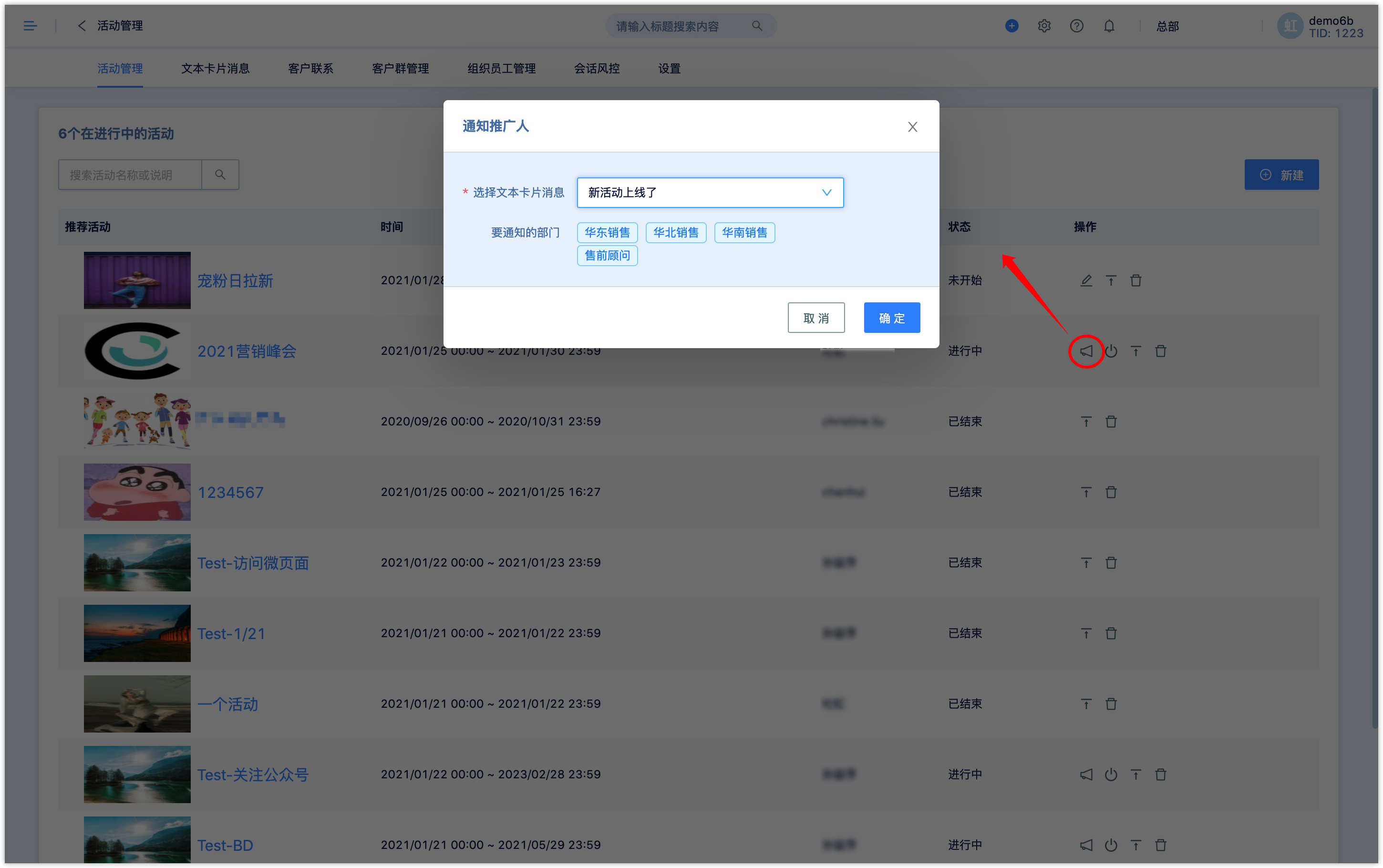Image resolution: width=1383 pixels, height=868 pixels.
Task: Click the 新建 button
Action: (1281, 175)
